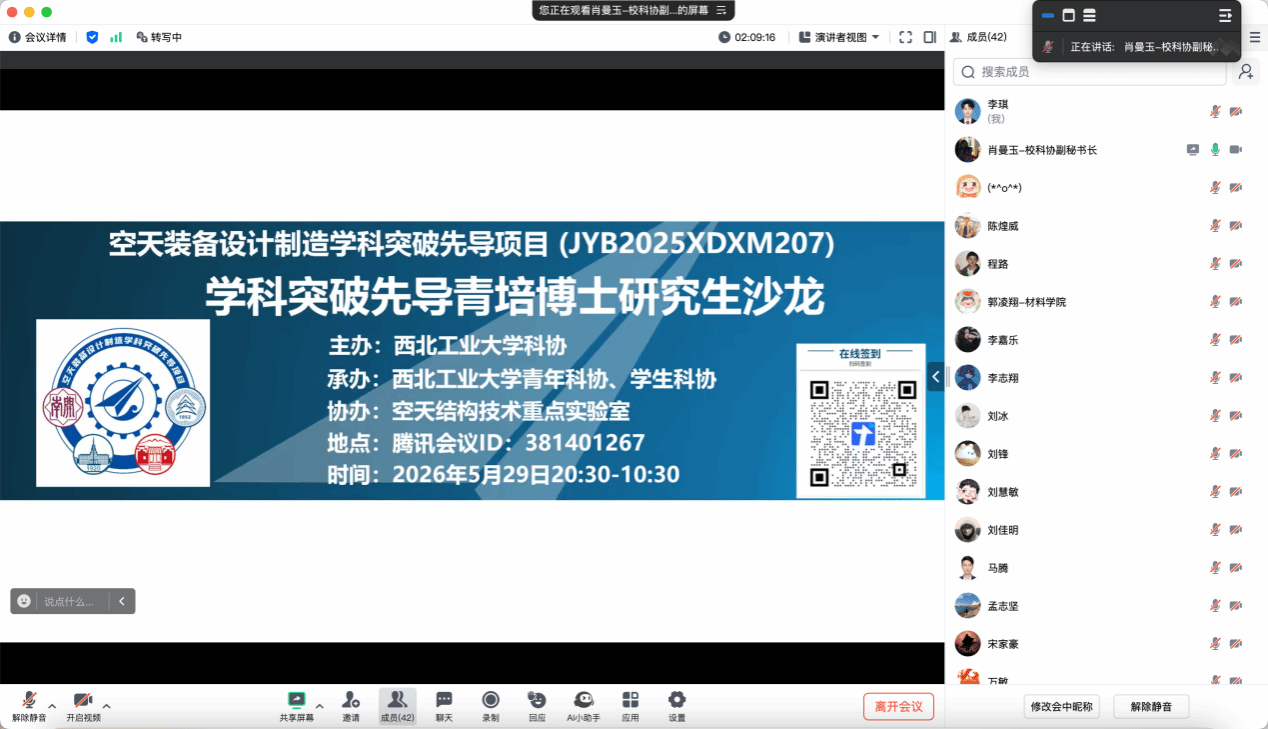This screenshot has width=1268, height=729.
Task: Select member 孟志坚 in the list
Action: 1106,606
